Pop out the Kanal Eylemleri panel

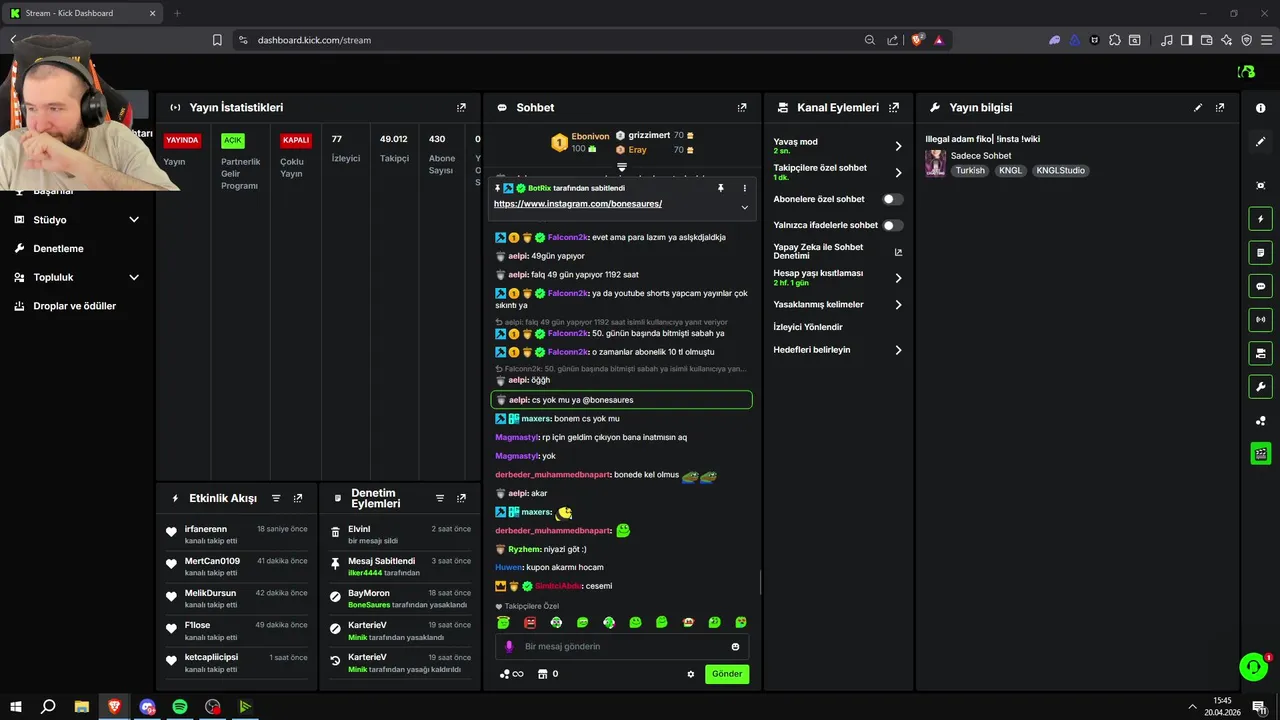click(x=894, y=107)
